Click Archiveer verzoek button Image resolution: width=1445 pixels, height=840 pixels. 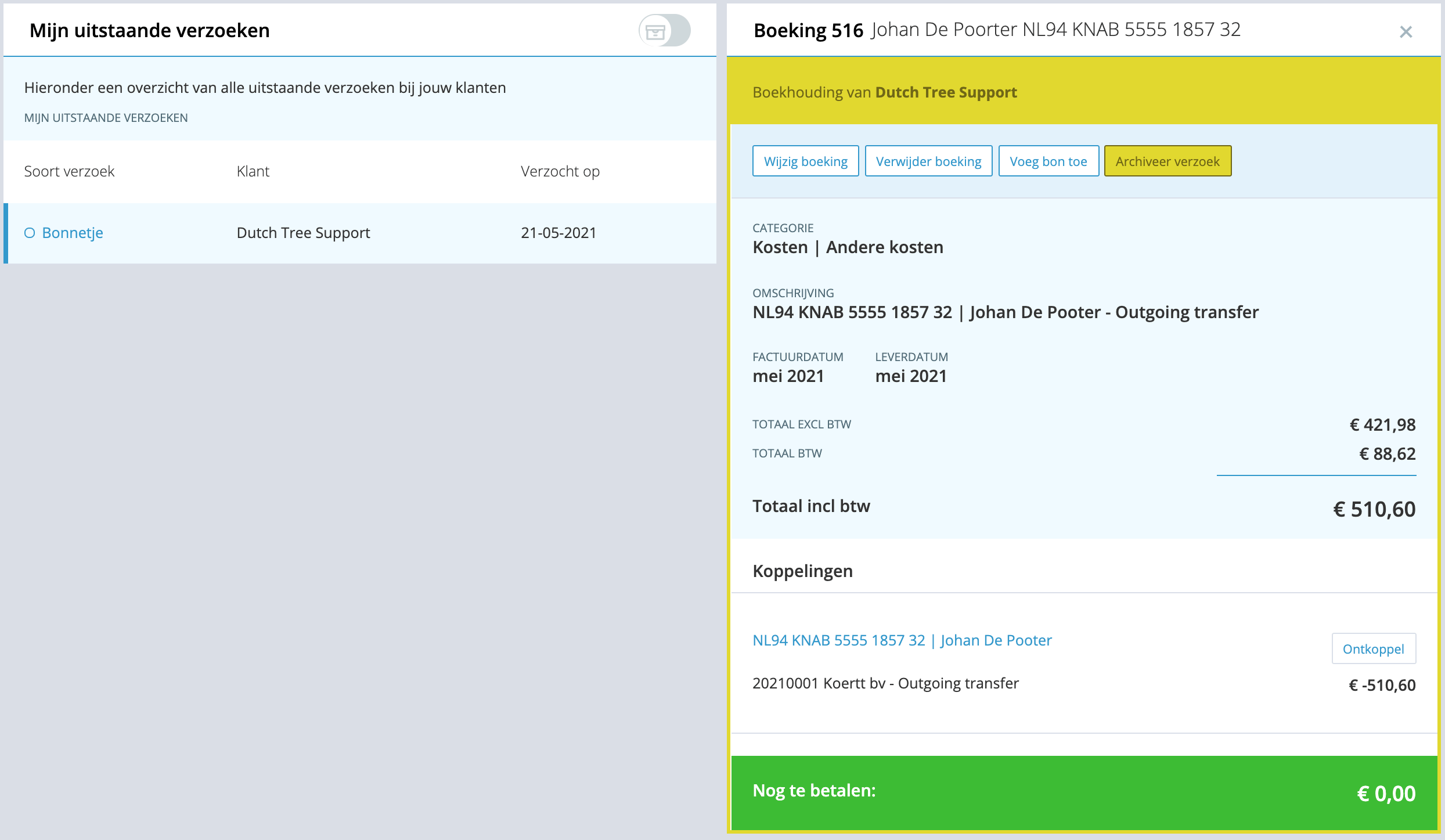coord(1167,161)
